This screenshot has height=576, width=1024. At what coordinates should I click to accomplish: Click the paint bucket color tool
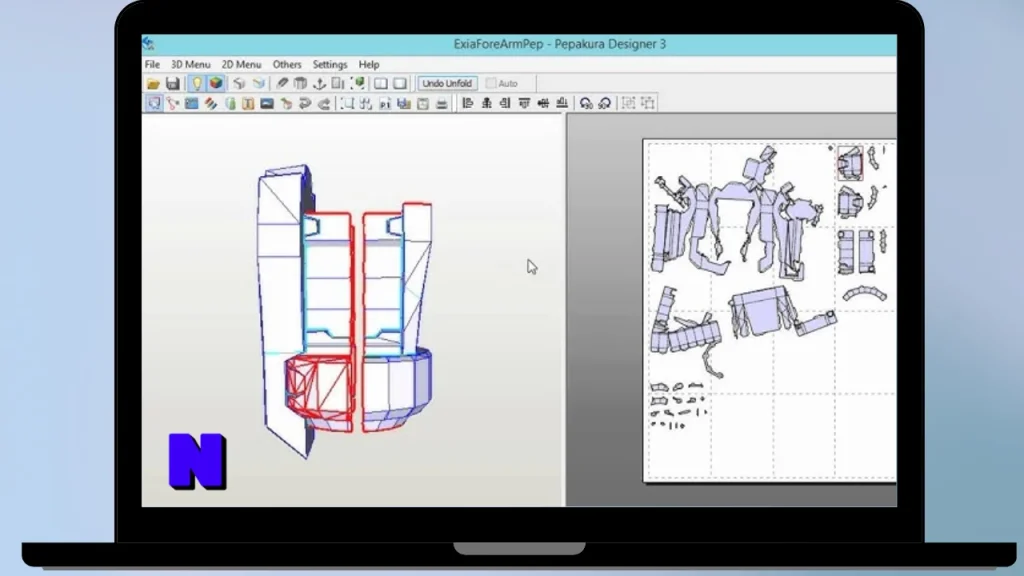(286, 103)
